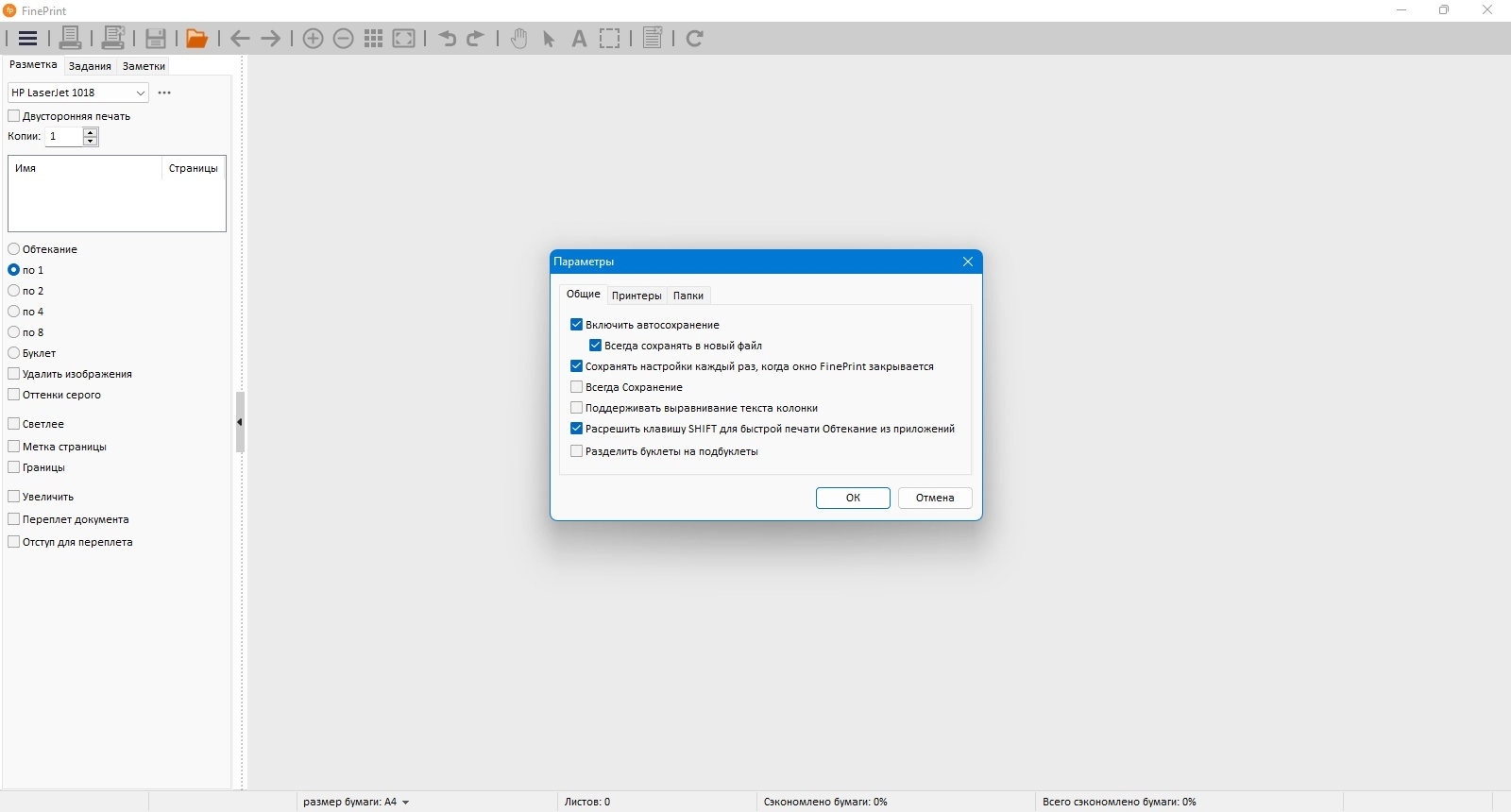Image resolution: width=1511 pixels, height=812 pixels.
Task: Click the Отмена button
Action: (935, 498)
